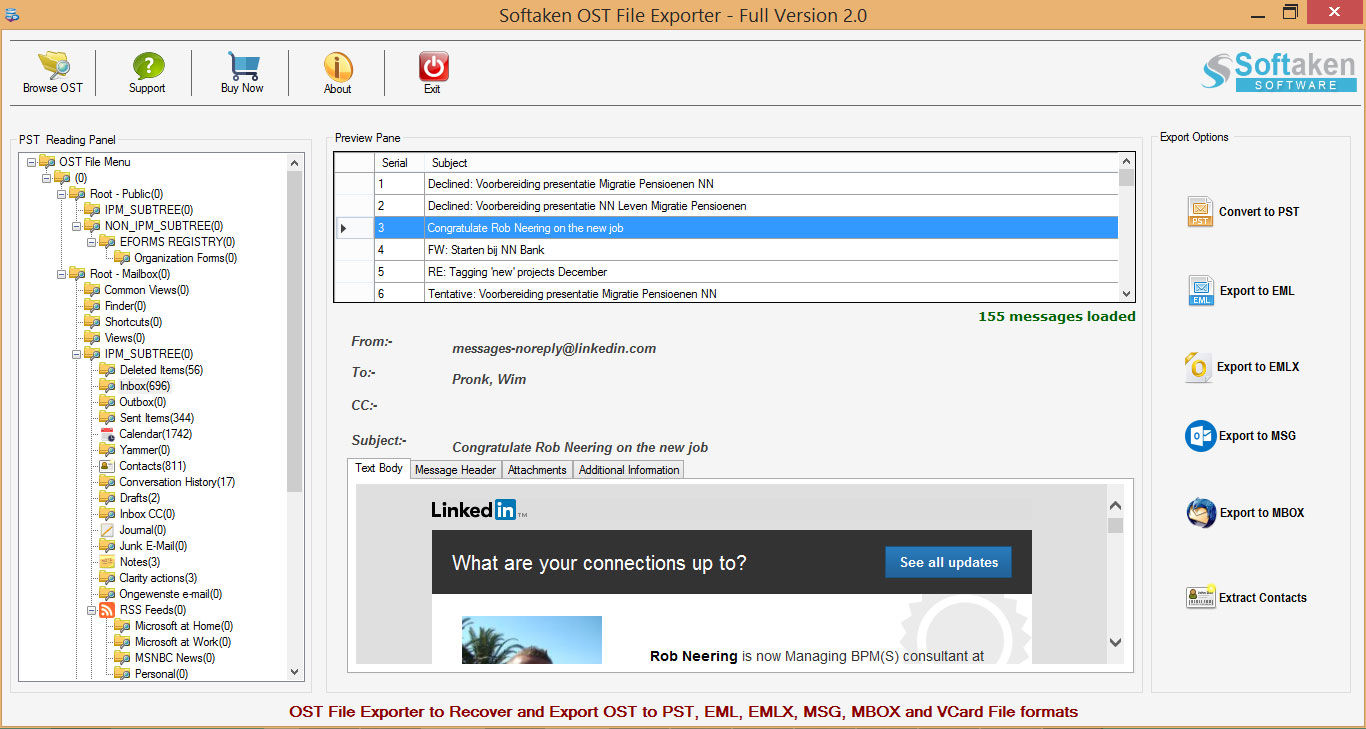The width and height of the screenshot is (1366, 729).
Task: Open the Deleted Items(56) folder
Action: (x=160, y=370)
